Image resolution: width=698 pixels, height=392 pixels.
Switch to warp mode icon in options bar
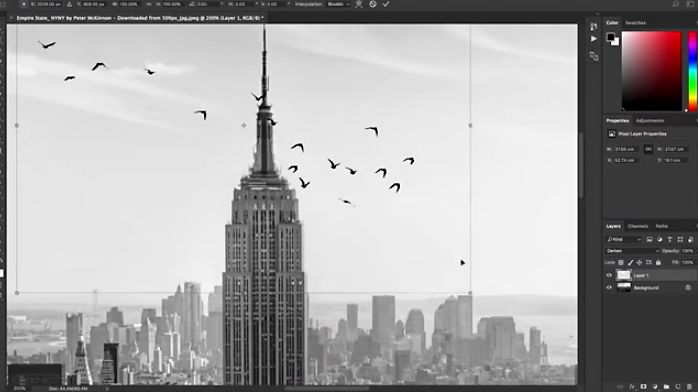pos(359,4)
